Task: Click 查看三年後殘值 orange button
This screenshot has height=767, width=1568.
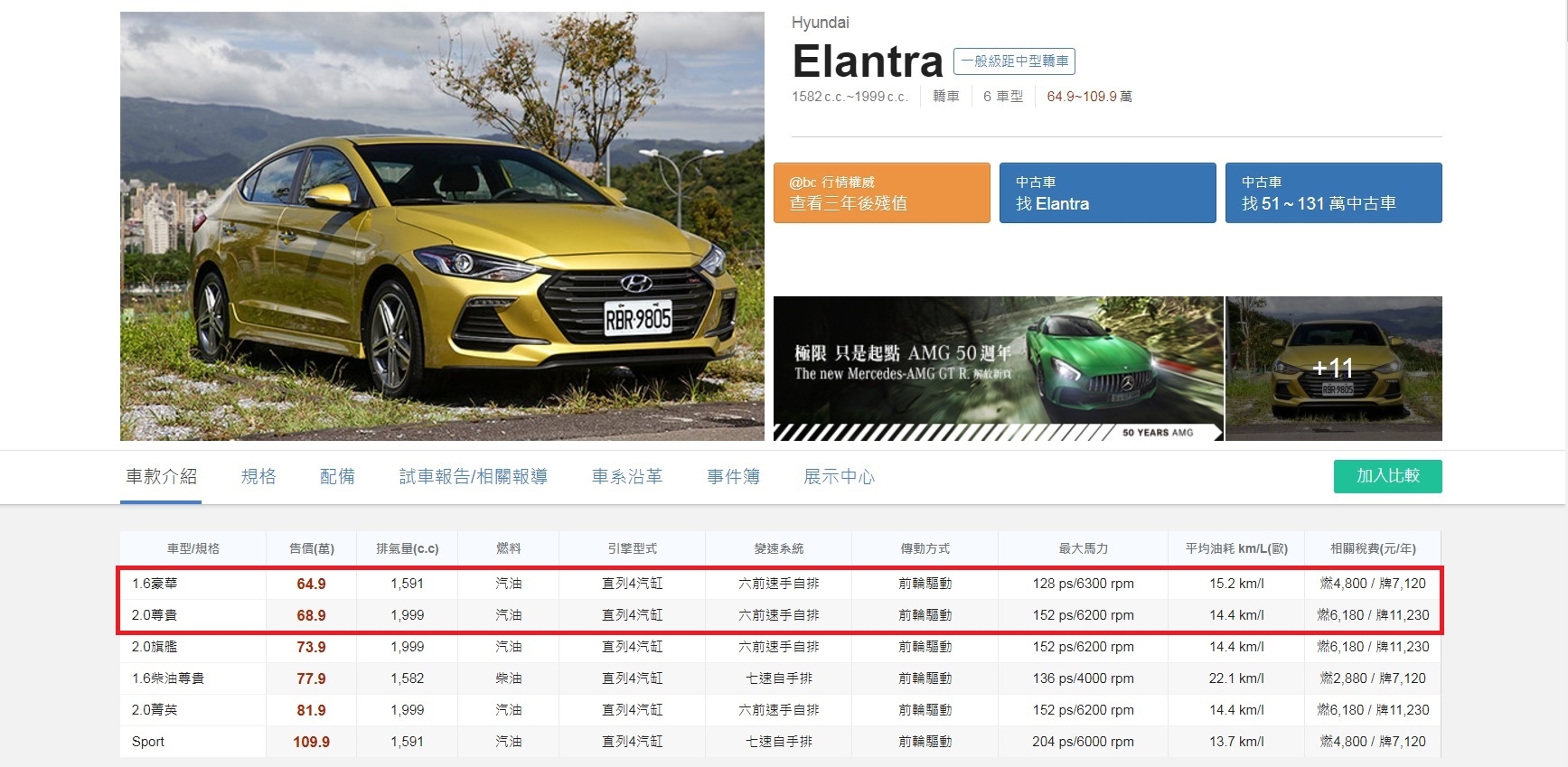Action: pyautogui.click(x=882, y=192)
